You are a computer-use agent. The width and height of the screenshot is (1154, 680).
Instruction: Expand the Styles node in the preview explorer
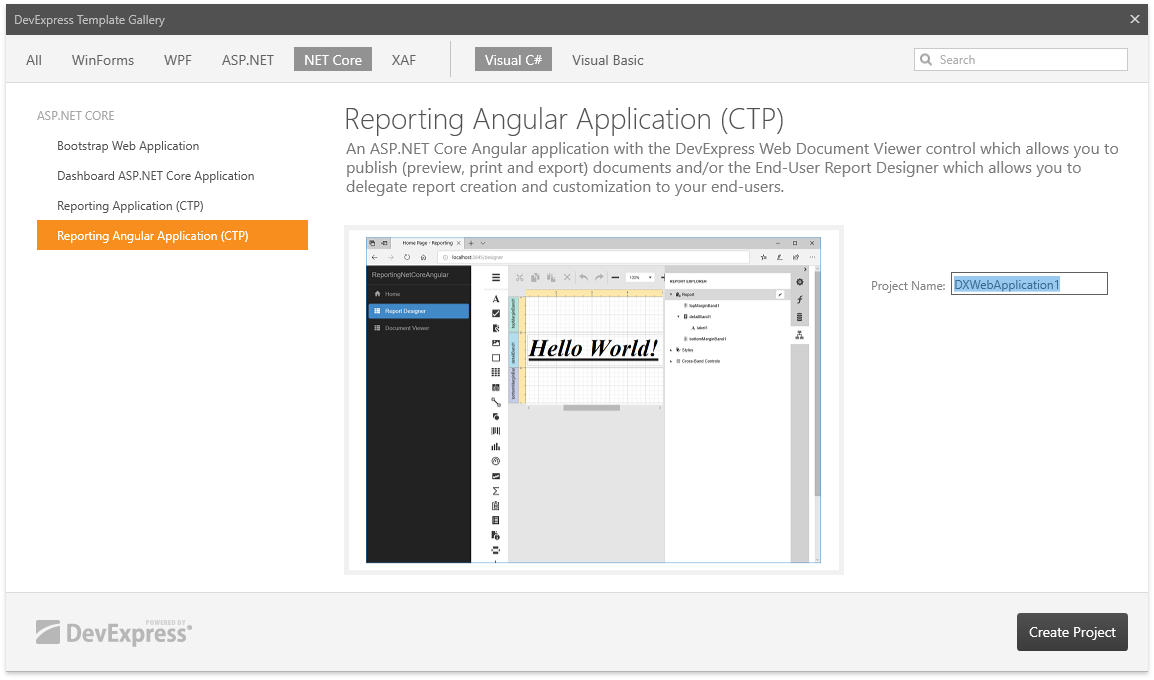point(672,350)
